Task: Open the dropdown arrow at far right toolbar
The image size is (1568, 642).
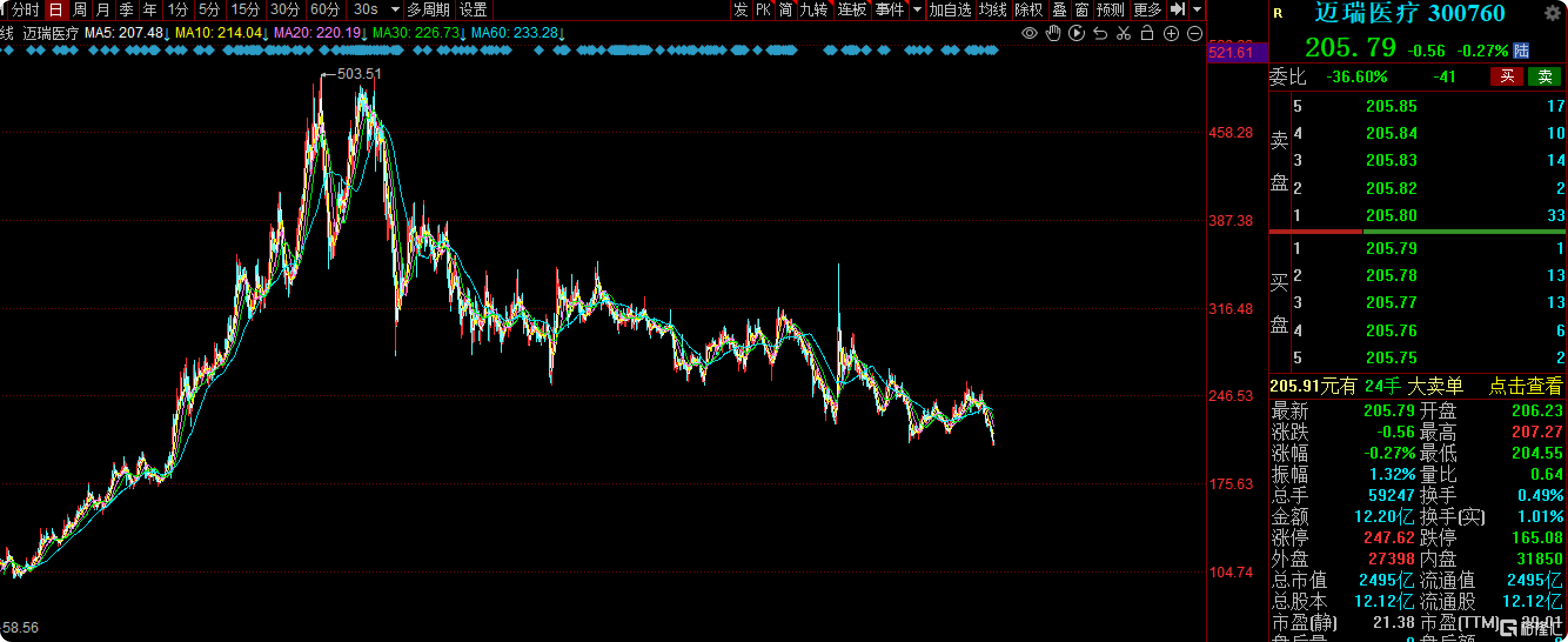Action: [x=1197, y=10]
